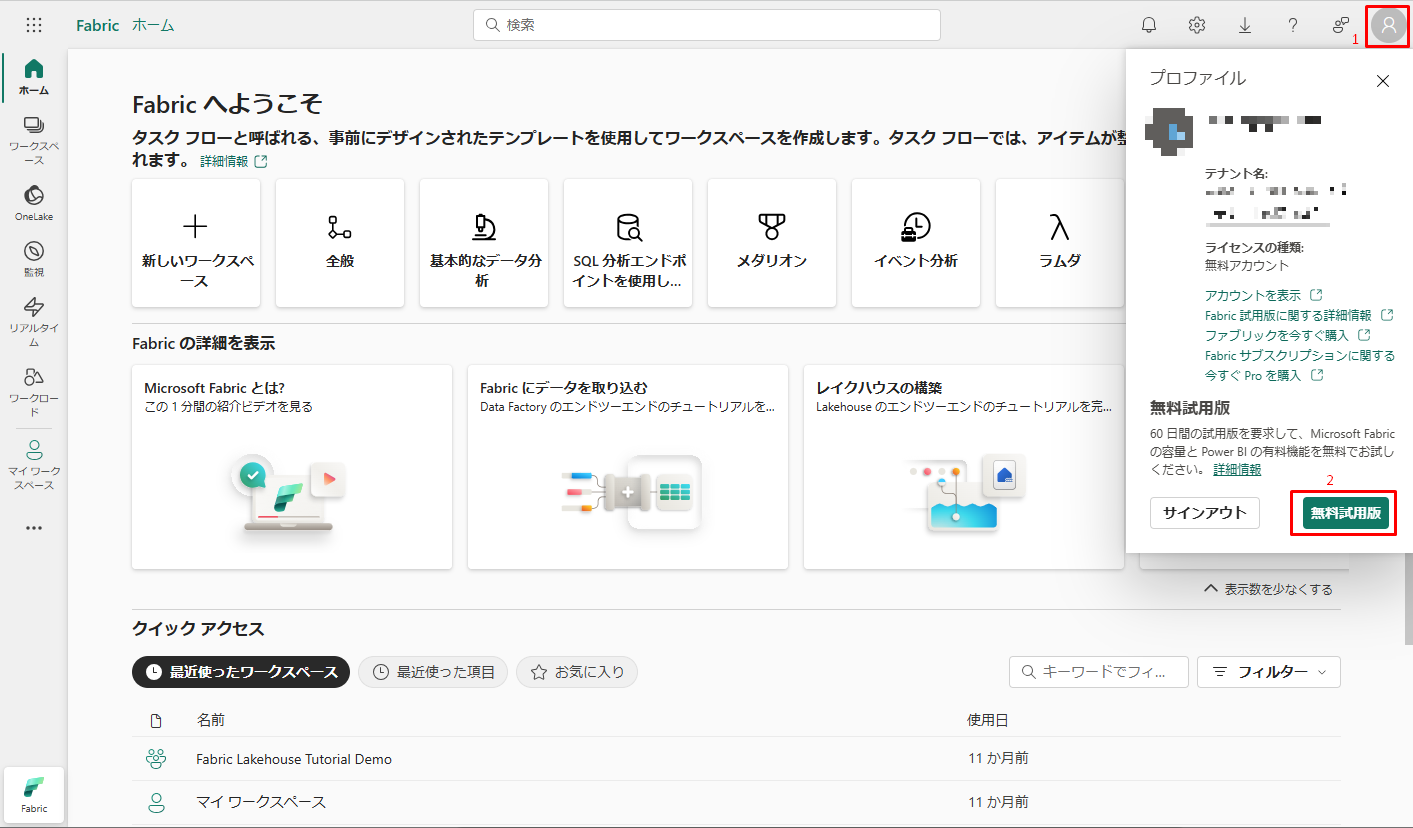Click the 検索 search box
Image resolution: width=1413 pixels, height=828 pixels.
(x=706, y=25)
